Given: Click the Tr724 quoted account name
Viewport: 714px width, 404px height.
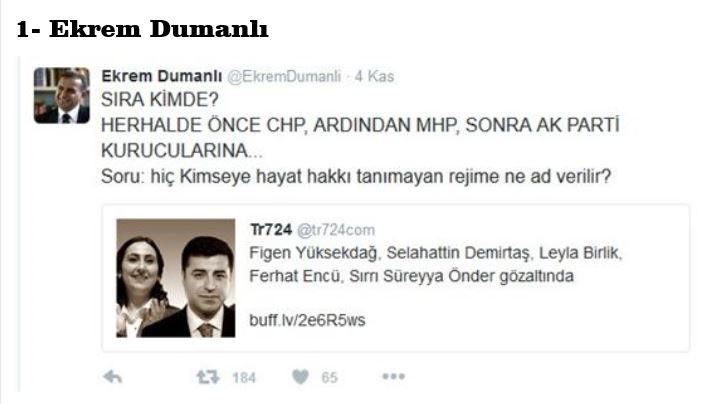Looking at the screenshot, I should pos(271,230).
